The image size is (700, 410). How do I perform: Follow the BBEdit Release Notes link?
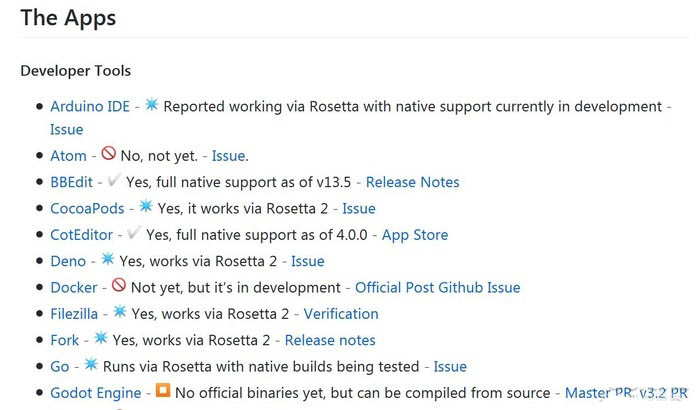click(x=412, y=182)
